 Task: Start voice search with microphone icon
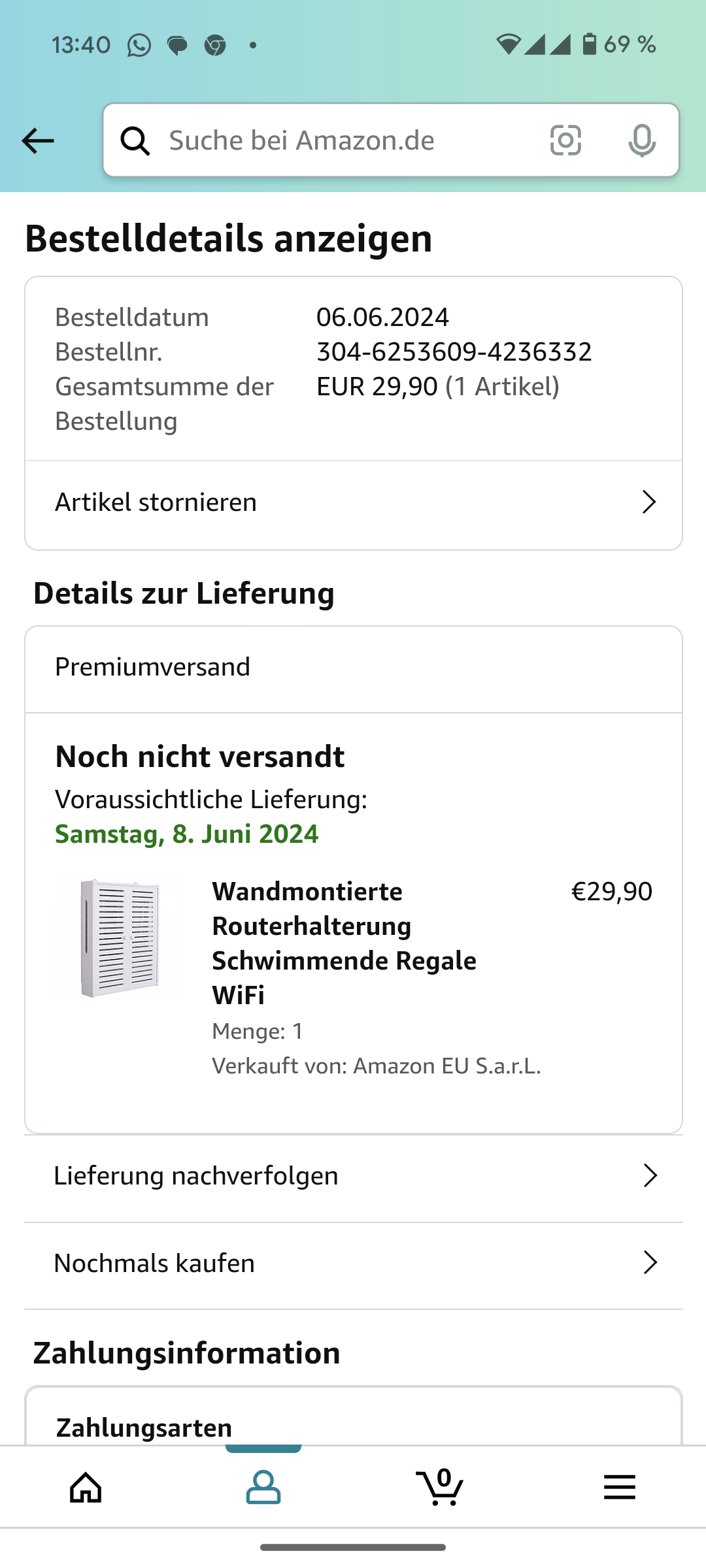pos(641,140)
